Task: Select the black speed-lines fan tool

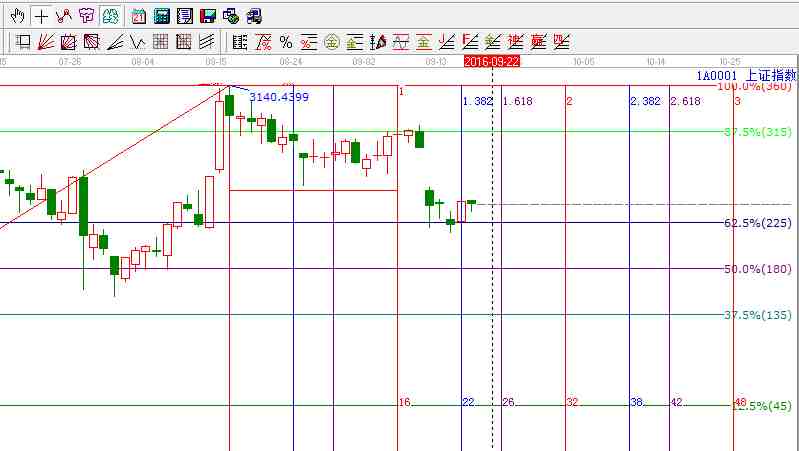Action: tap(115, 42)
